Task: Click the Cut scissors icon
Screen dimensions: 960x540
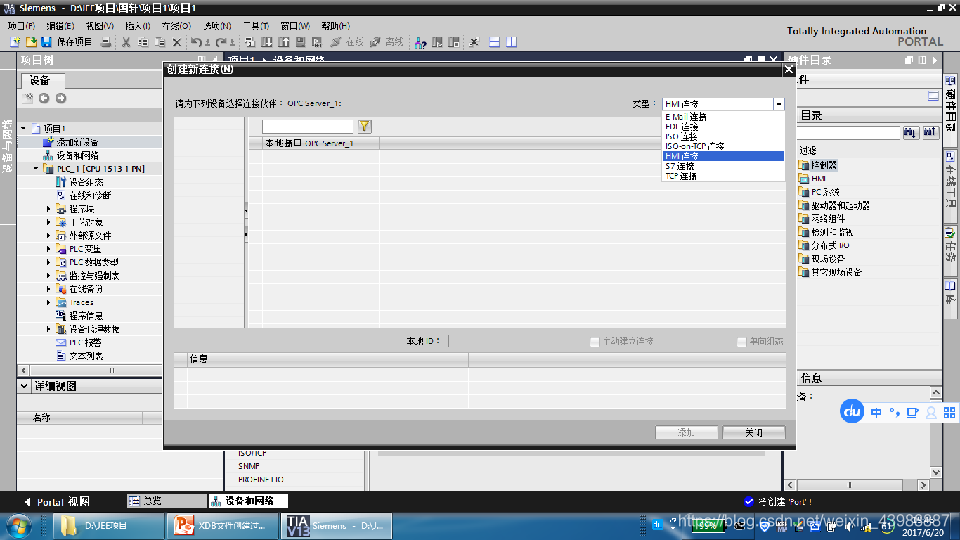Action: [126, 42]
